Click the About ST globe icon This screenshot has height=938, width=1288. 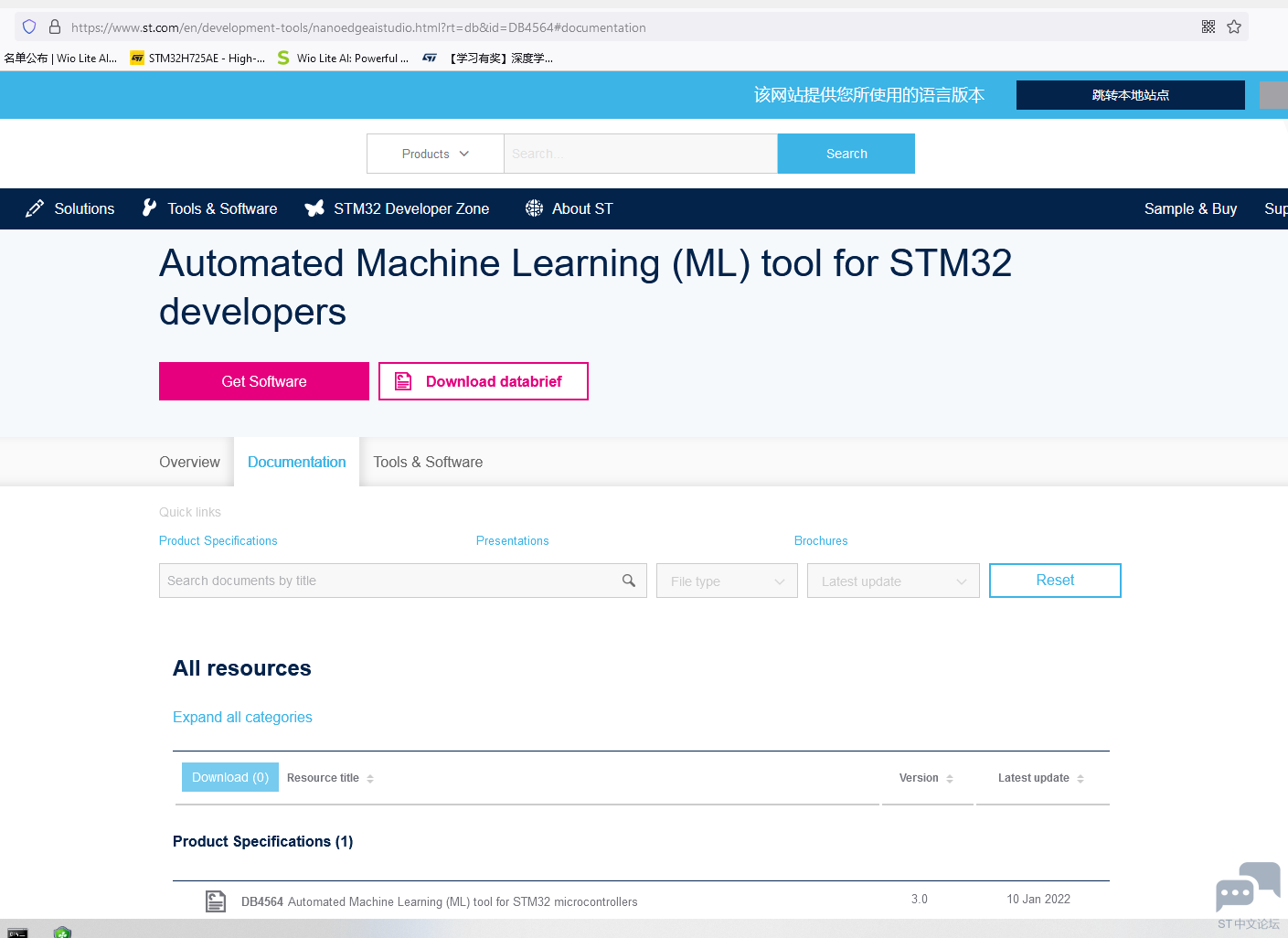tap(534, 208)
